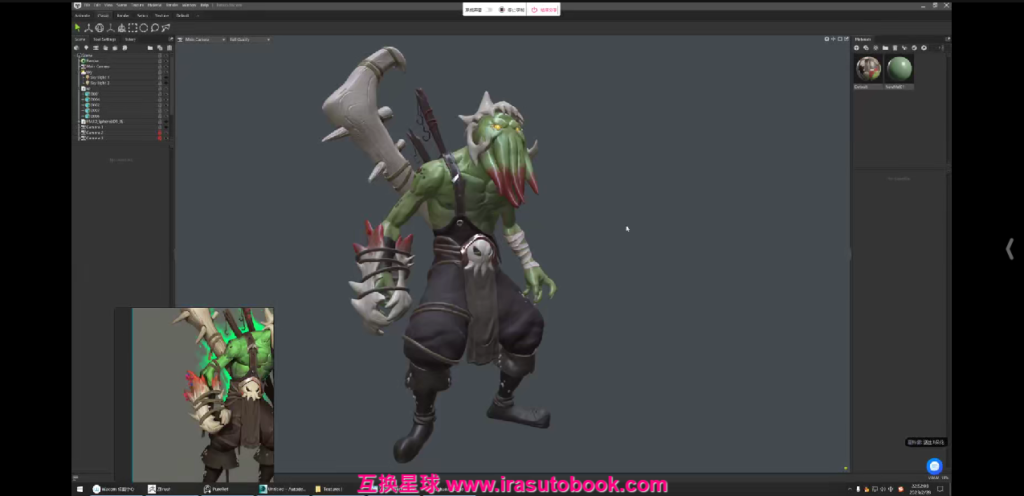Open the Edit menu
Screen dimensions: 1024x496
97,5
